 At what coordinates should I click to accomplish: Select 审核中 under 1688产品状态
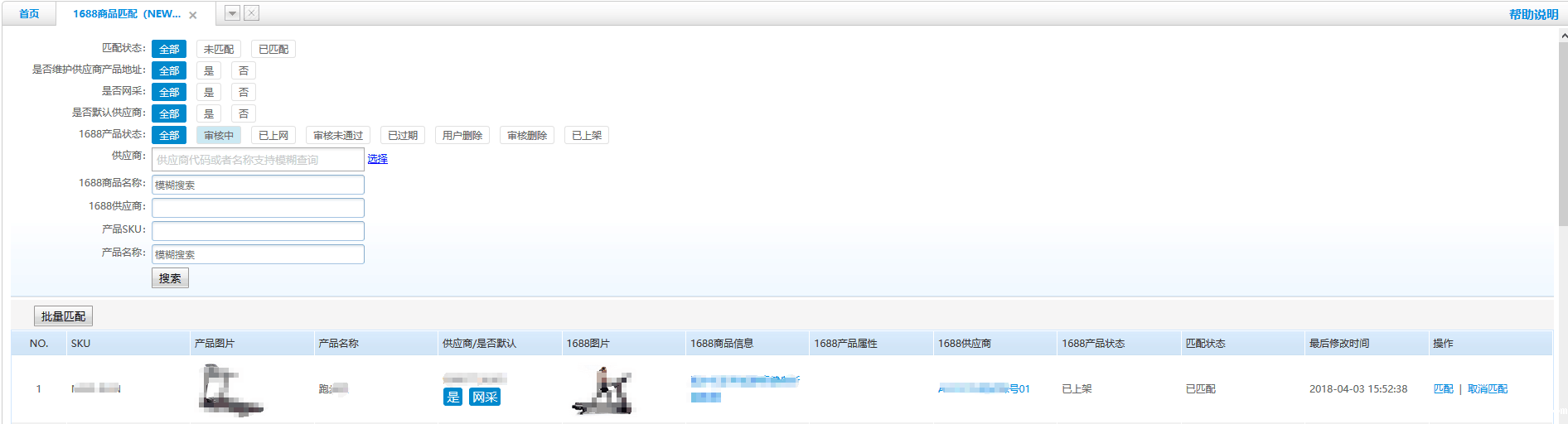[219, 136]
